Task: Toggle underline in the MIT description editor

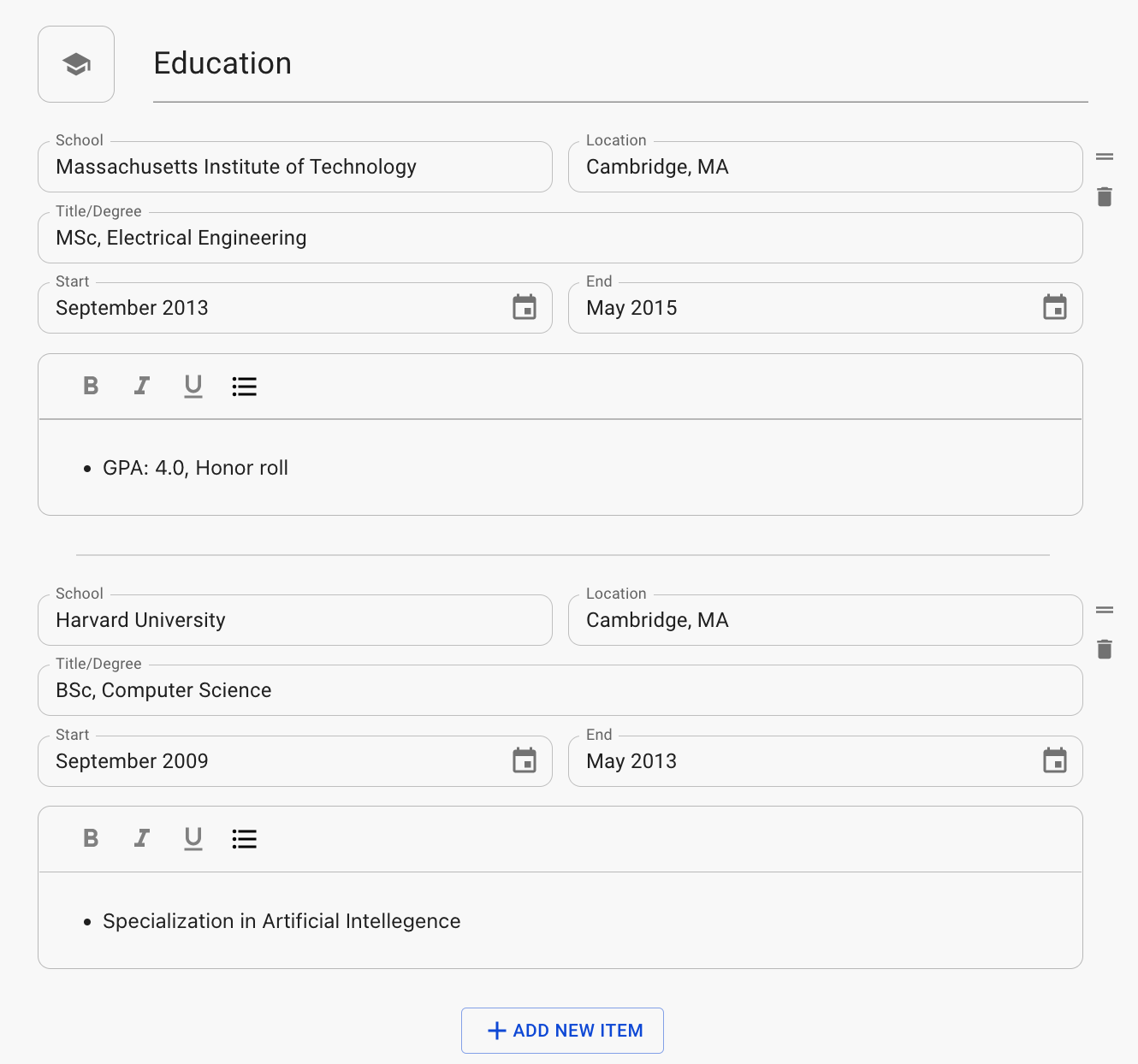Action: pos(193,387)
